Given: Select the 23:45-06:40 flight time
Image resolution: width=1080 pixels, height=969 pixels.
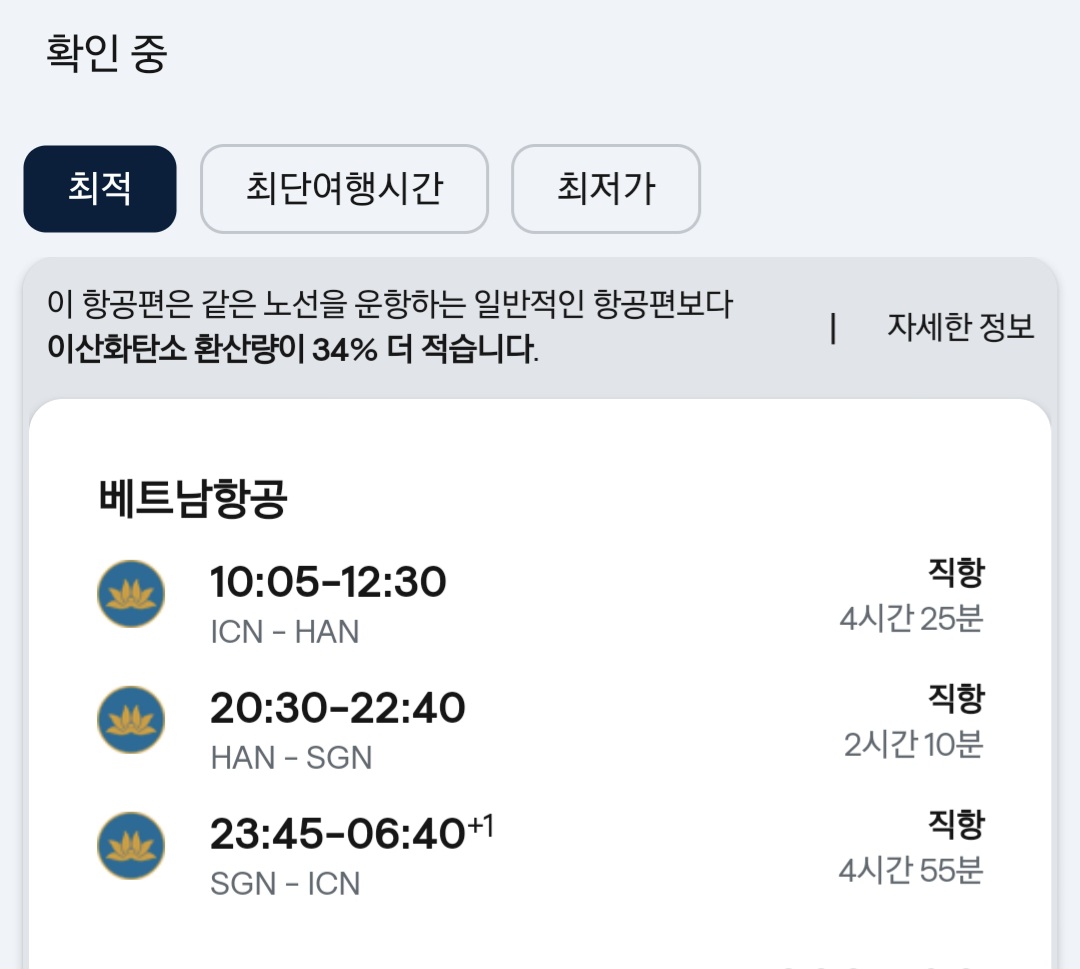Looking at the screenshot, I should coord(338,834).
